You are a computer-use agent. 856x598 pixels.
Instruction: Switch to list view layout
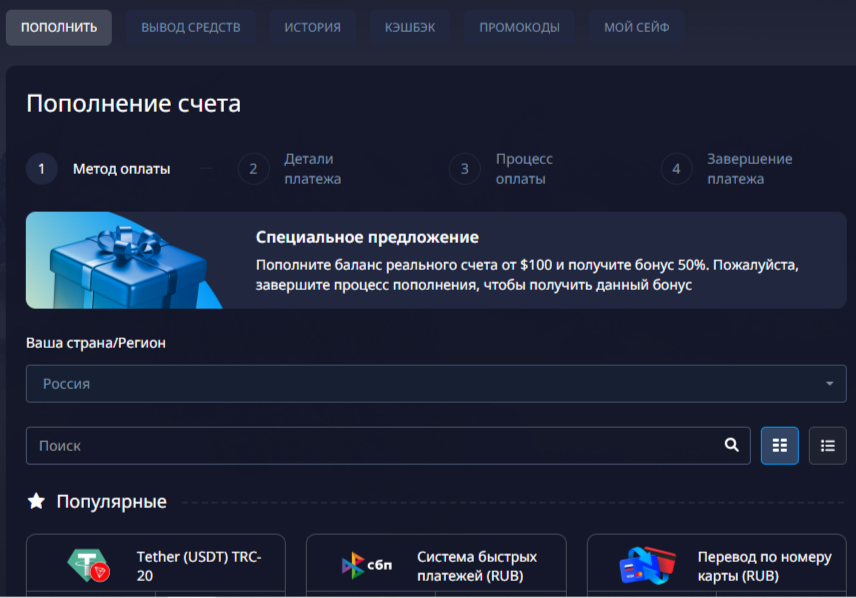[827, 446]
